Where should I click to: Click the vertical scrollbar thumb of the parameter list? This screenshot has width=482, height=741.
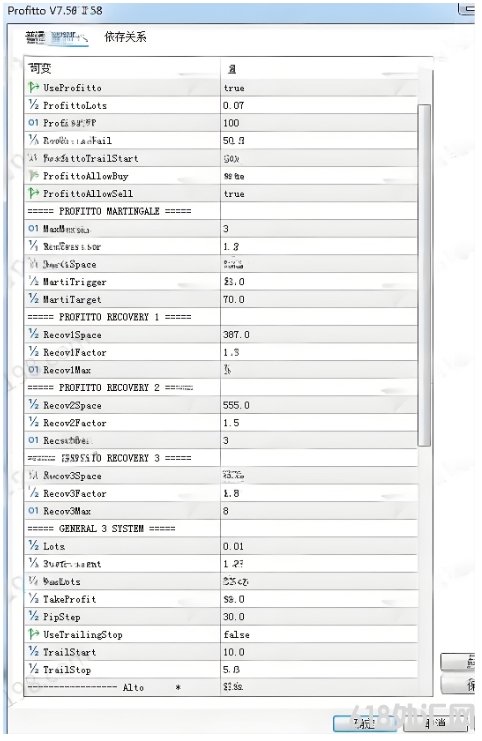click(424, 275)
